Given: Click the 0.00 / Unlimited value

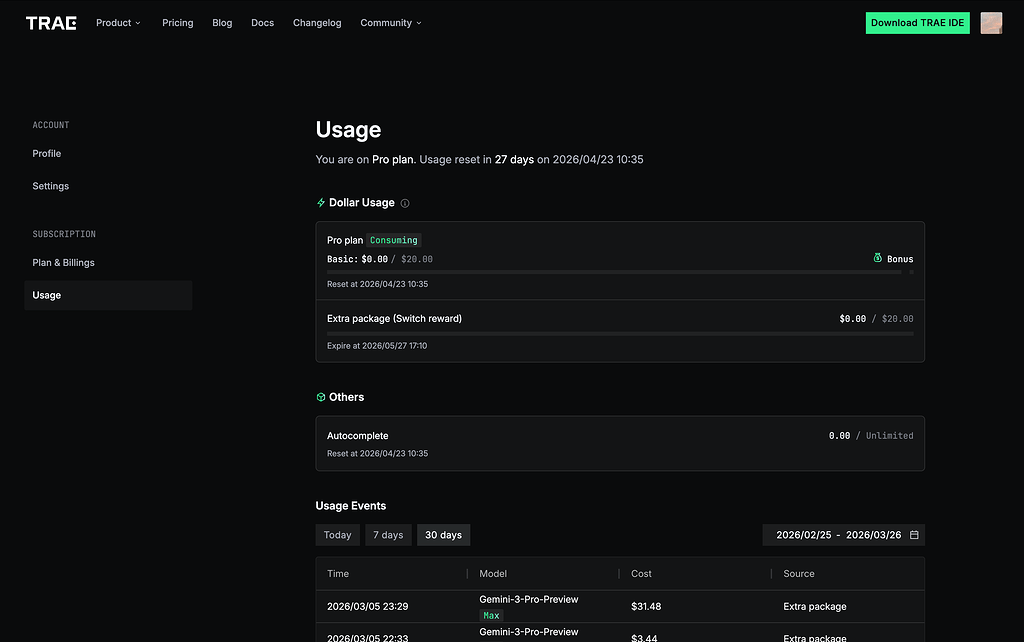Looking at the screenshot, I should point(871,436).
